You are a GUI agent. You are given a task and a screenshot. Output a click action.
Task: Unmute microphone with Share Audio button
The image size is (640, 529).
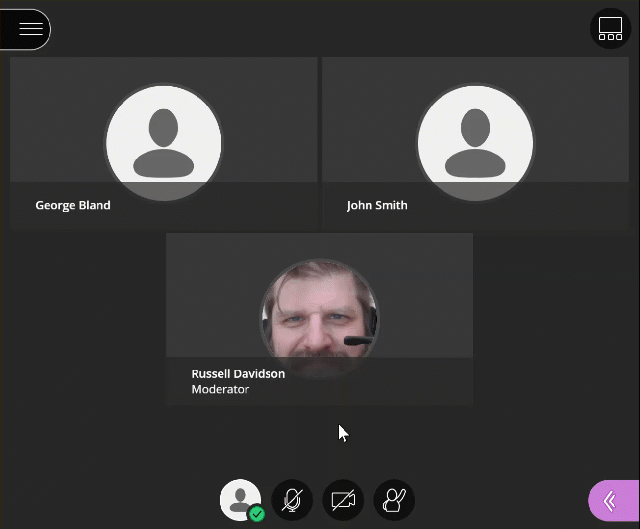coord(292,499)
